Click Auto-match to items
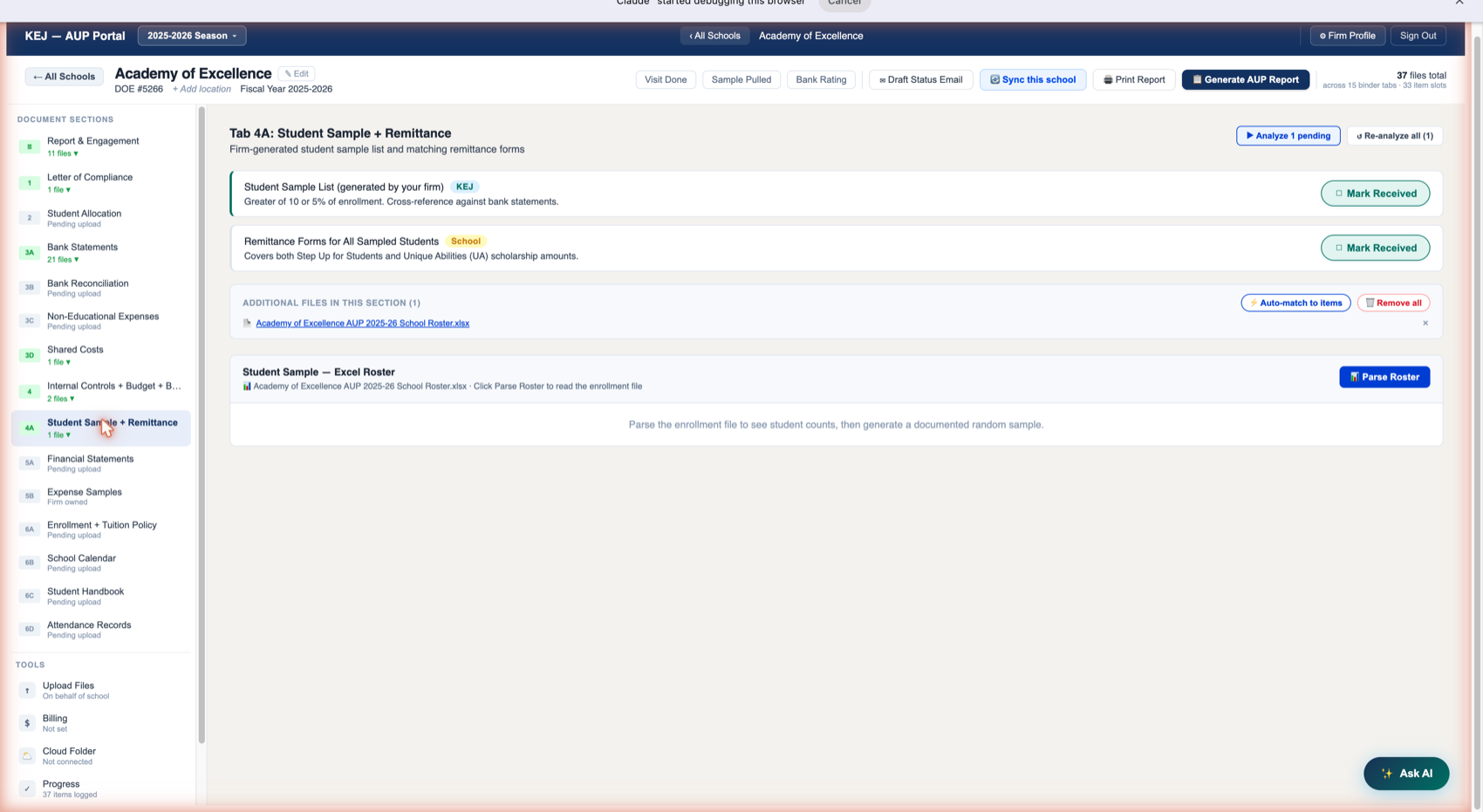The height and width of the screenshot is (812, 1483). 1295,303
